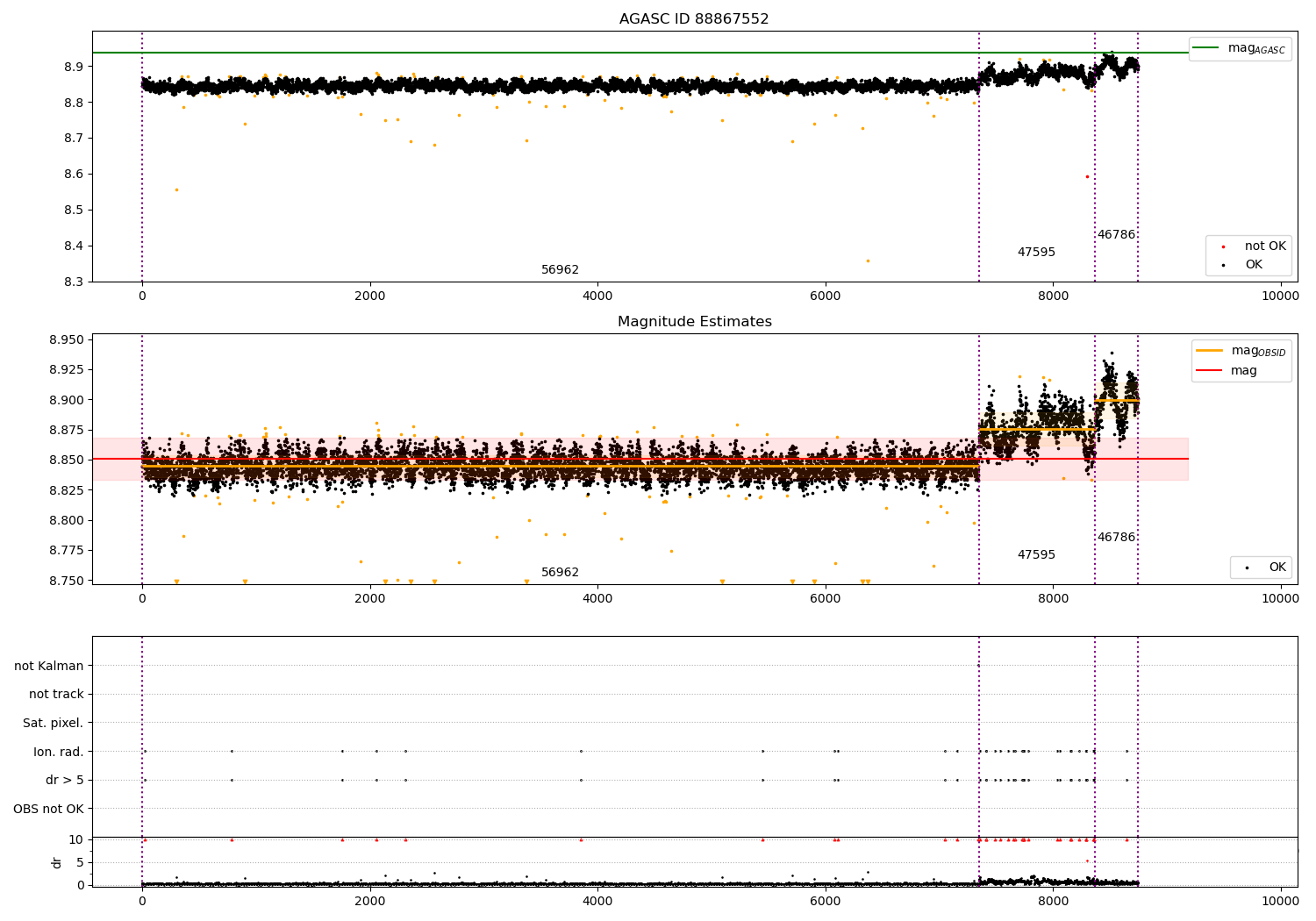Click the 8.850 tick on middle panel y-axis
The height and width of the screenshot is (921, 1316).
66,460
